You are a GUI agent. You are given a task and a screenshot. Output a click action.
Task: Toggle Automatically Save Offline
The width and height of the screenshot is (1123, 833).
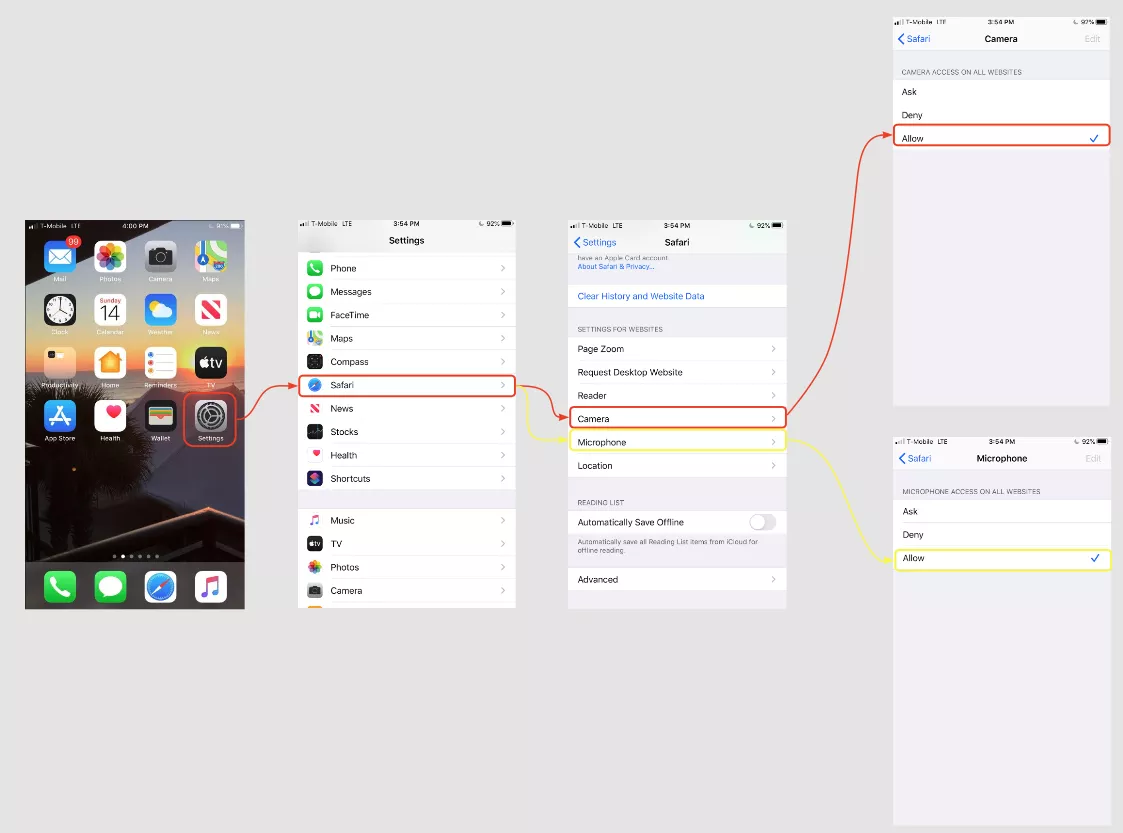762,522
